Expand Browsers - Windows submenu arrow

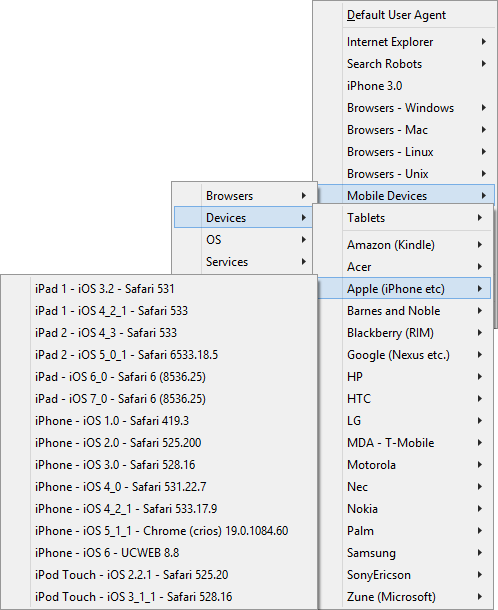484,108
